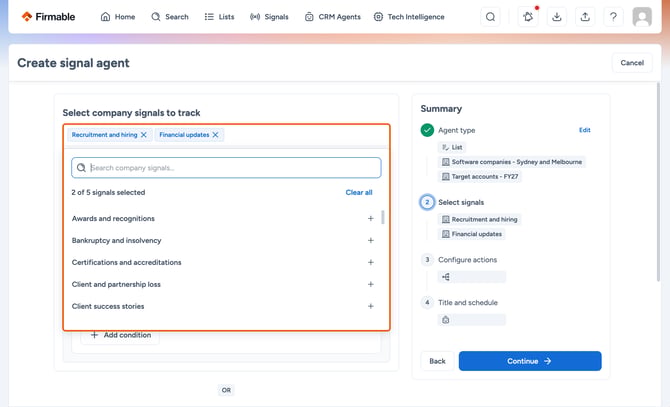Add Certifications and accreditations signal
The image size is (670, 407).
point(370,262)
